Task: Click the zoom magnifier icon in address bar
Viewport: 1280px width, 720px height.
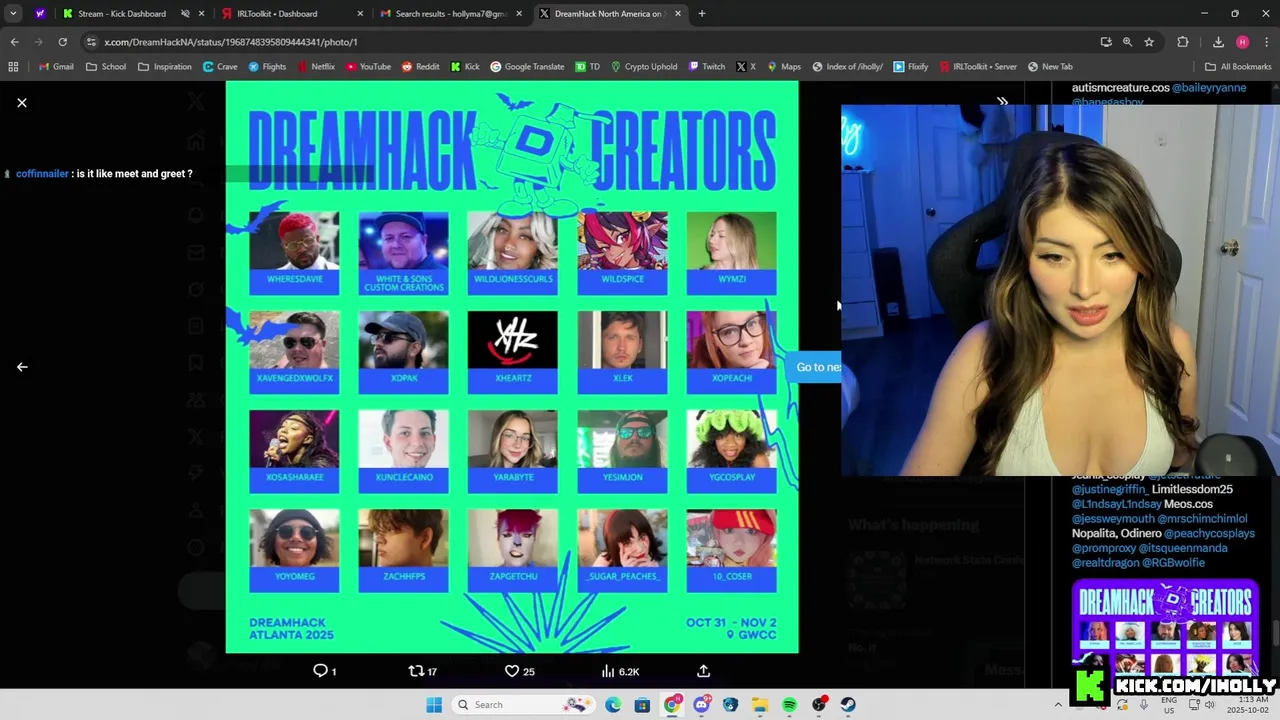Action: tap(1127, 42)
